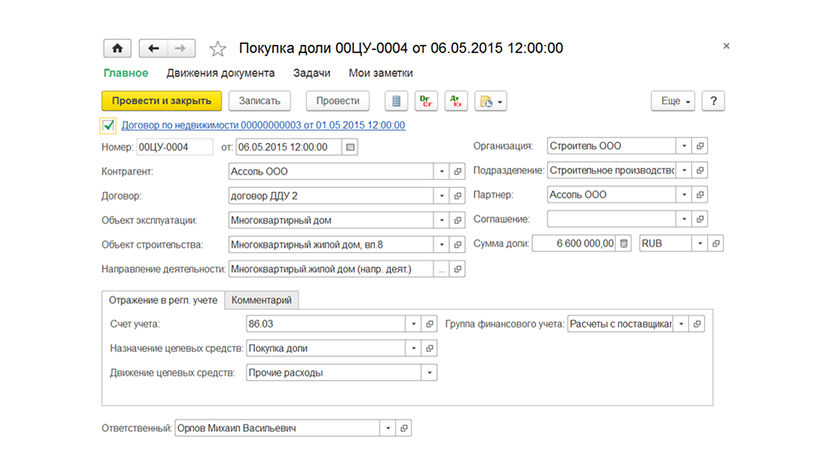
Task: Open the Счет учета 86.03 dropdown
Action: [x=413, y=323]
